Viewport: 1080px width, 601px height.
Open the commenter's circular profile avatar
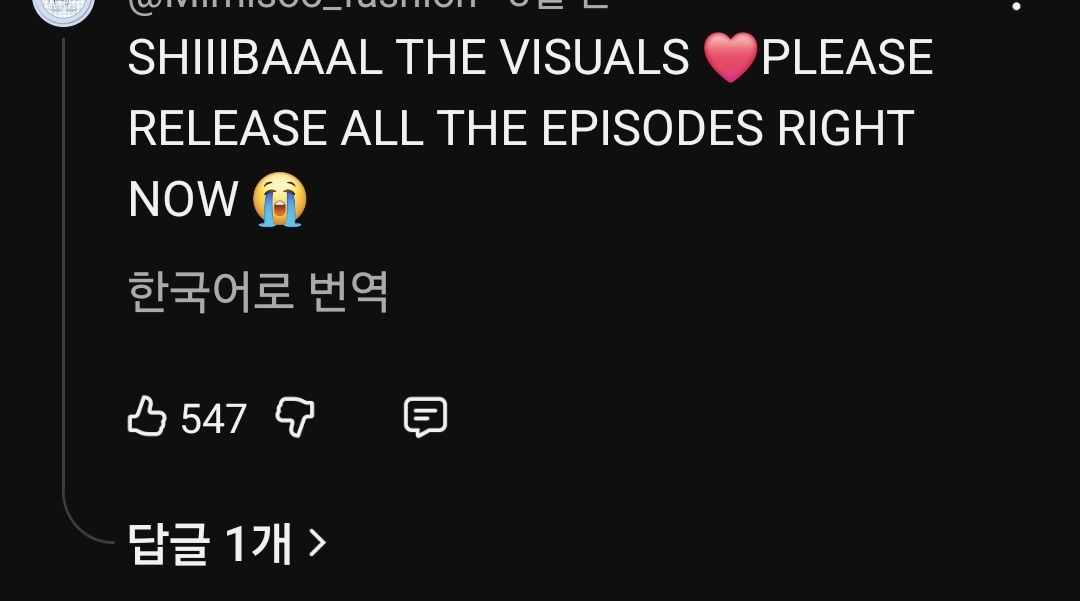pos(63,10)
